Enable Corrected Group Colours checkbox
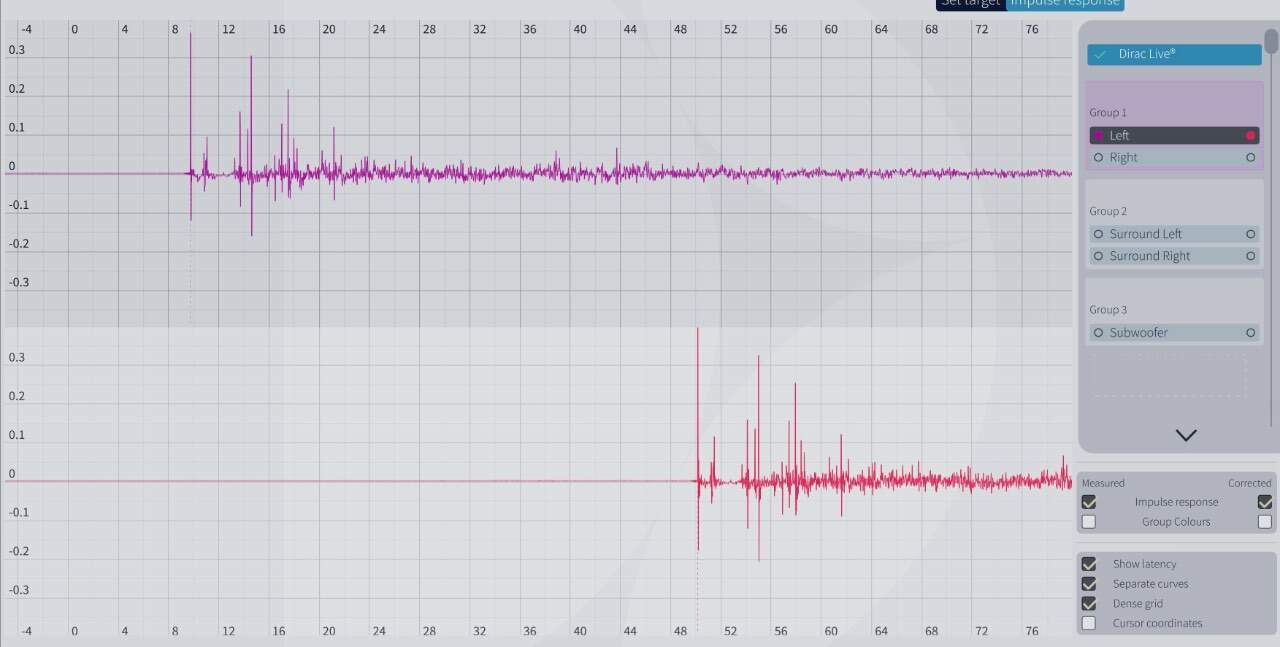1280x647 pixels. [x=1265, y=522]
